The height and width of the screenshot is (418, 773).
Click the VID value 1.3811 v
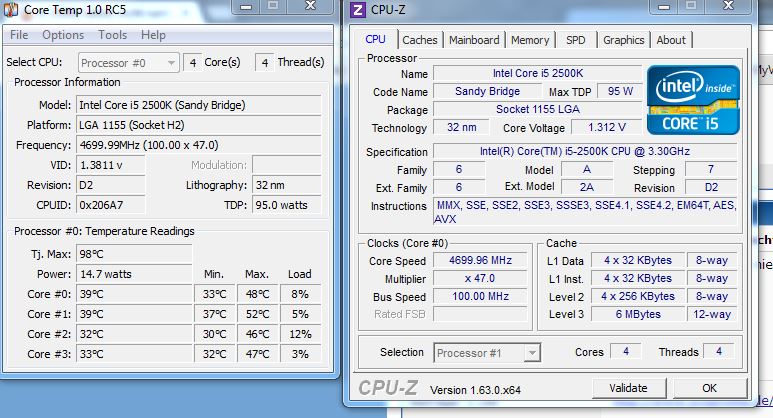click(x=111, y=165)
